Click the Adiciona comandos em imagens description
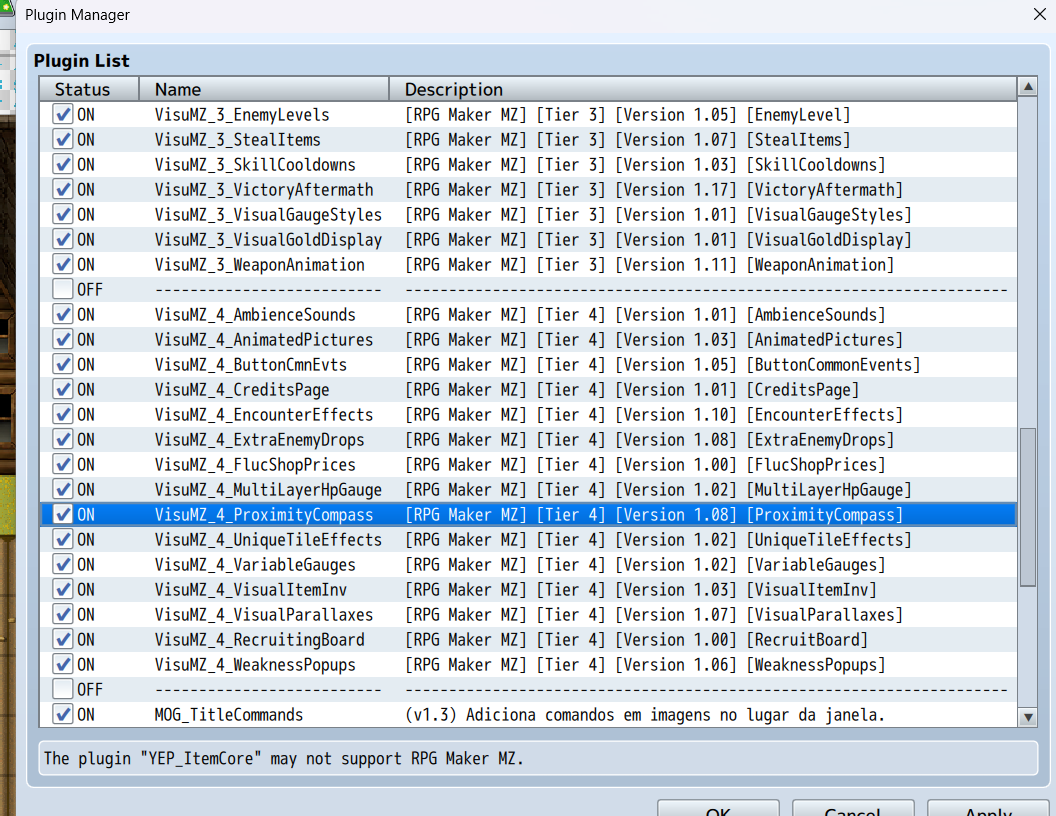Image resolution: width=1056 pixels, height=816 pixels. click(x=645, y=714)
